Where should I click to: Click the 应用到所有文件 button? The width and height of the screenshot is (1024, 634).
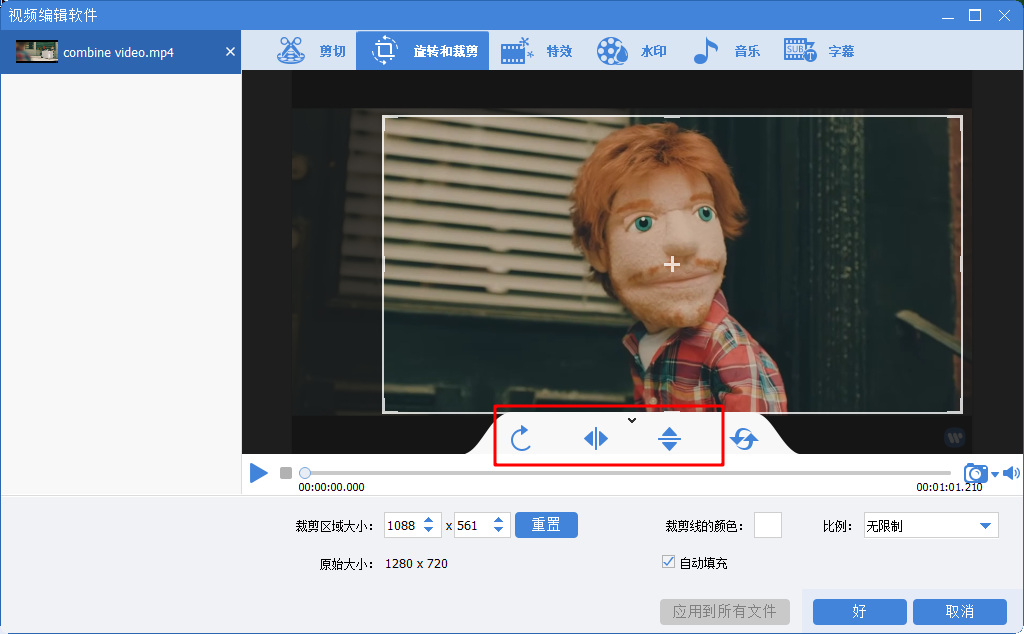pyautogui.click(x=725, y=612)
